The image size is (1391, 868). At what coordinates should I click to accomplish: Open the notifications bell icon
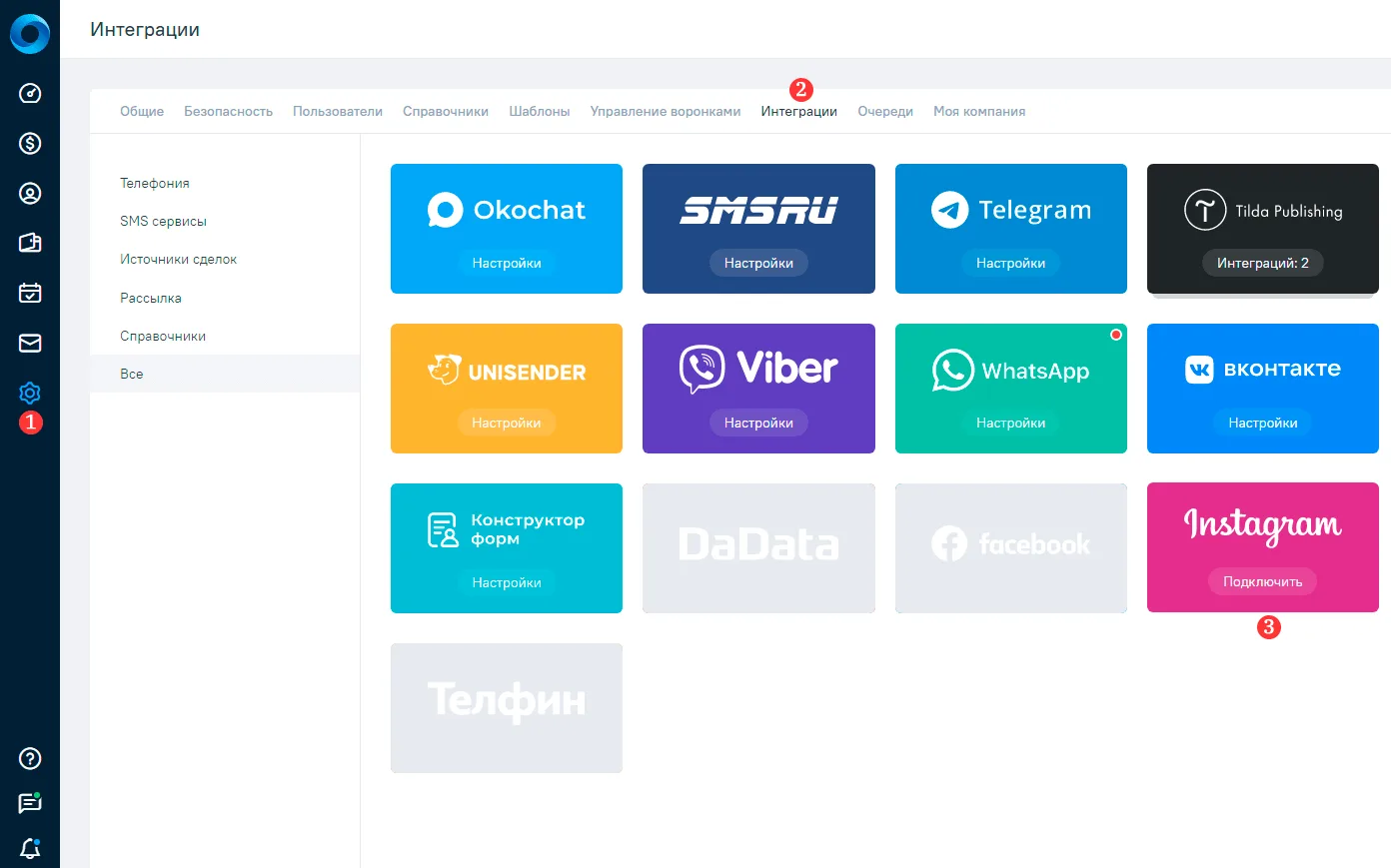[x=30, y=849]
